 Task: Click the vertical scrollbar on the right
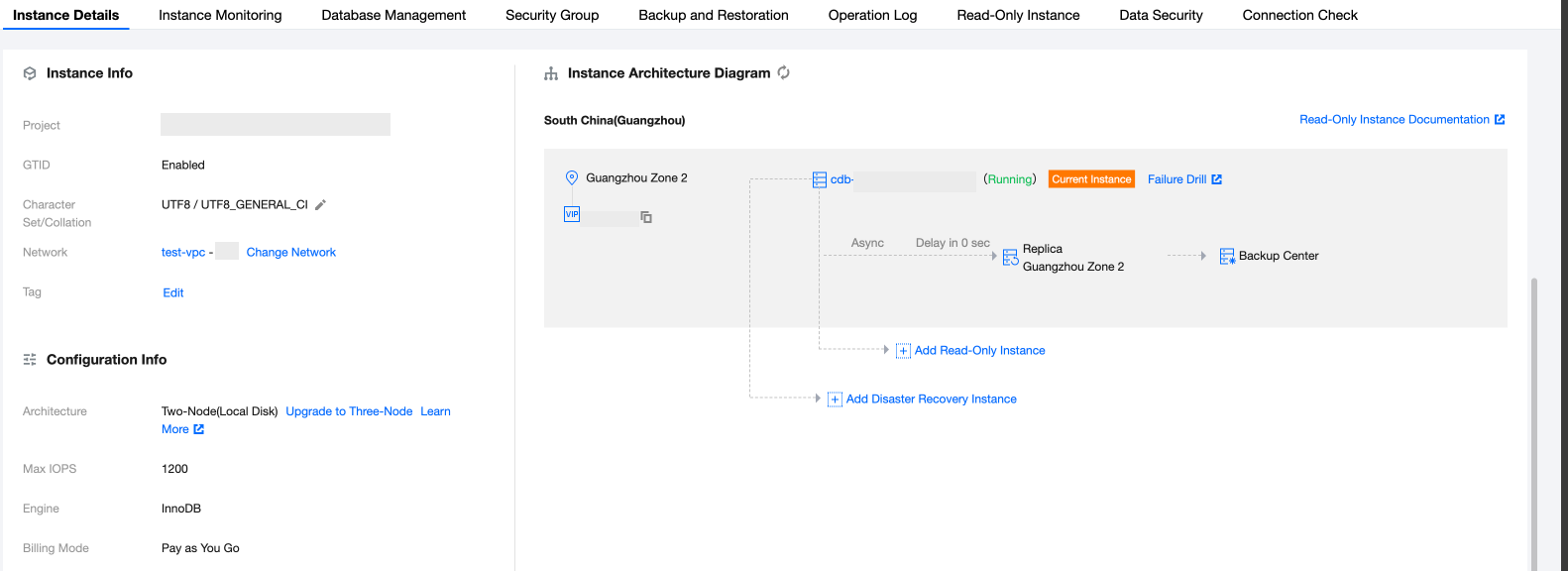(1534, 416)
